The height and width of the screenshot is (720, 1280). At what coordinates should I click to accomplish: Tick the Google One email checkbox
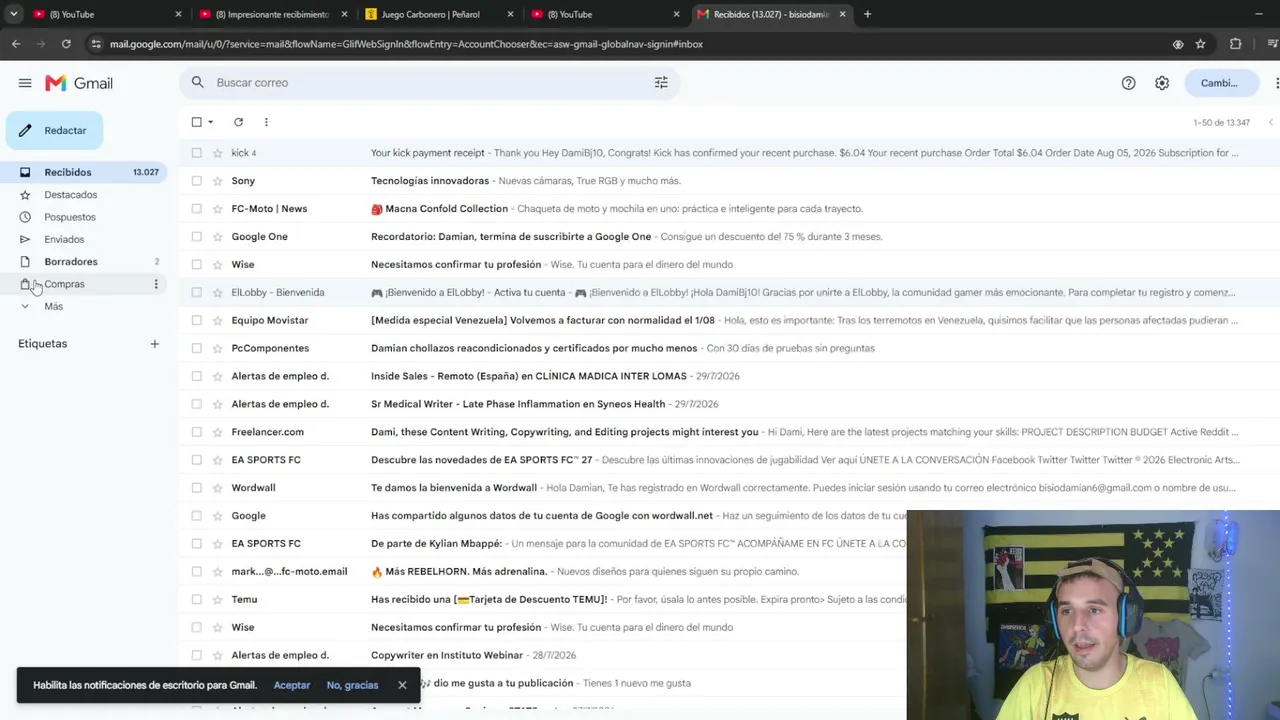tap(196, 237)
